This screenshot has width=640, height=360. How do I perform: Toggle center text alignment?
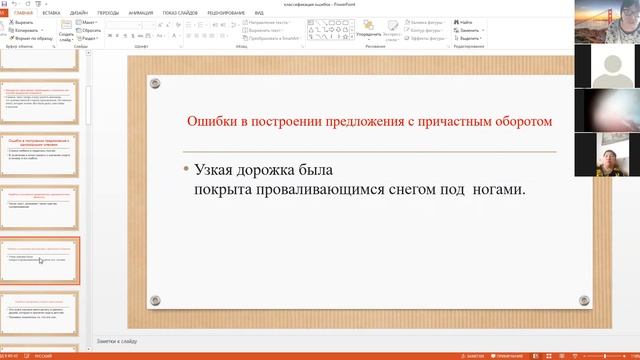tap(196, 36)
